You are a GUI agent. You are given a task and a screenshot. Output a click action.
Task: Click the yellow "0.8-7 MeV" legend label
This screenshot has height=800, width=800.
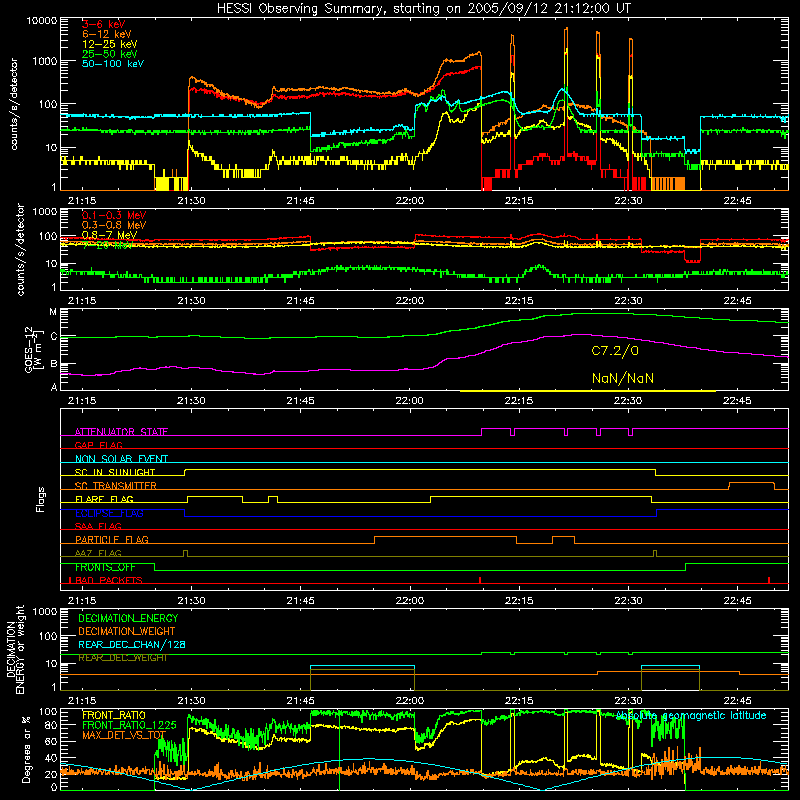[x=109, y=235]
